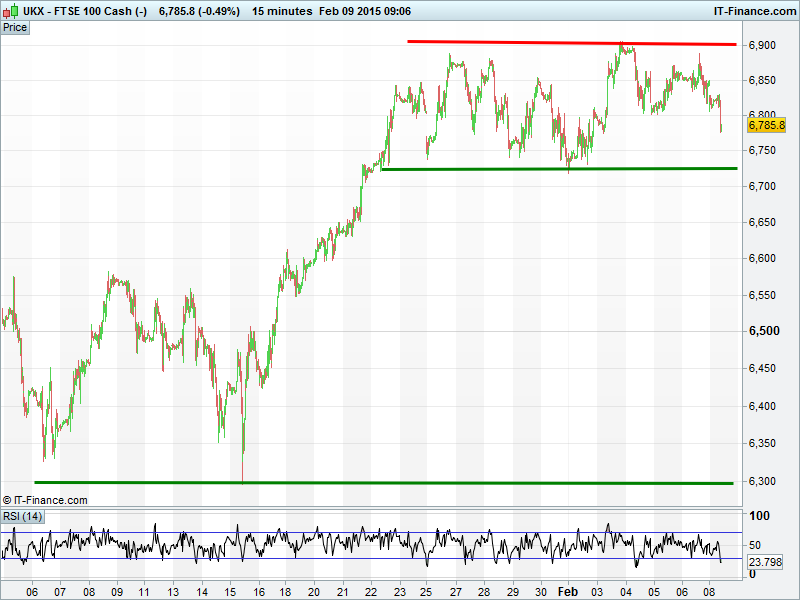The image size is (800, 600).
Task: Click the upper blue RSI overbought line
Action: [x=371, y=533]
